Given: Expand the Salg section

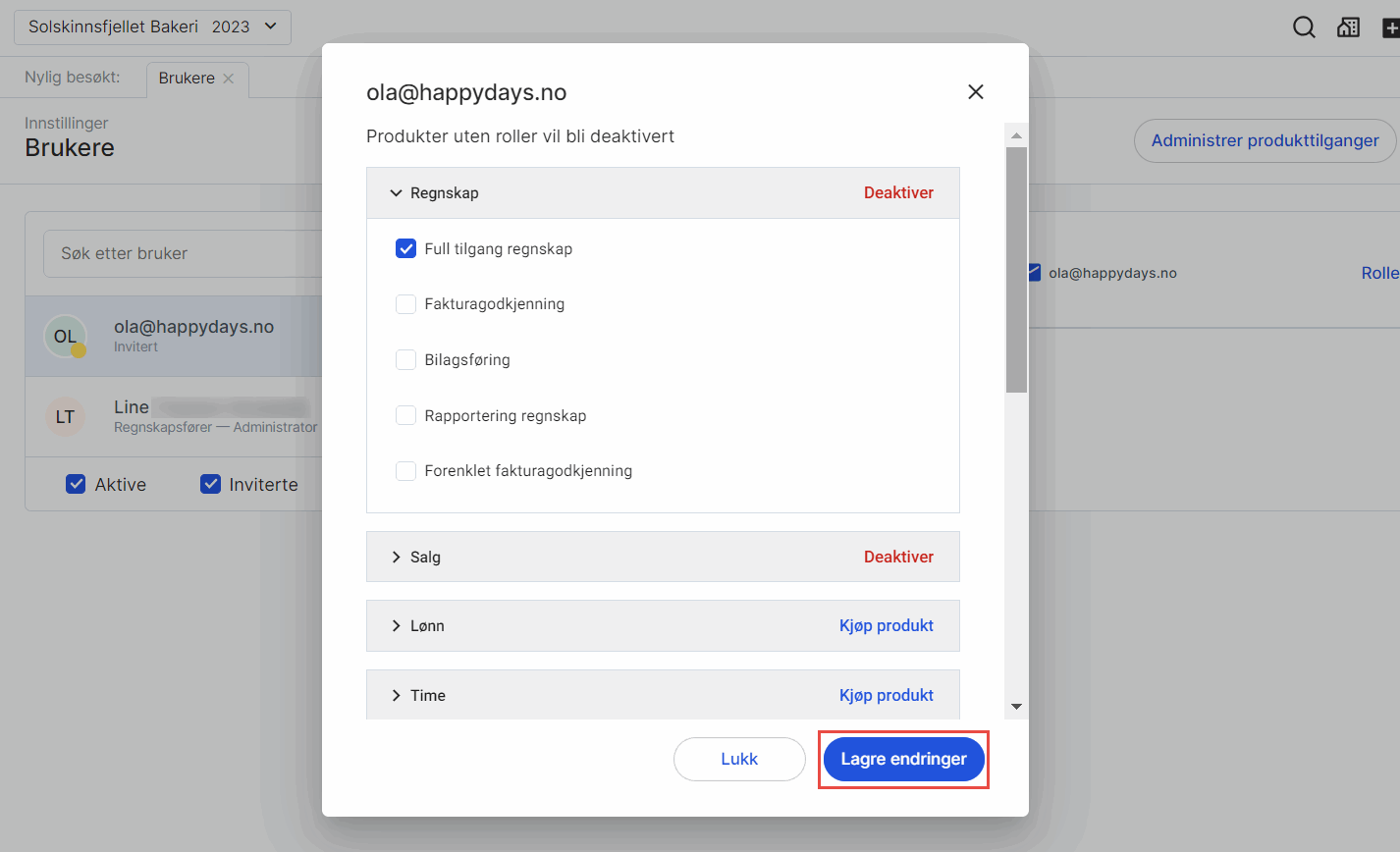Looking at the screenshot, I should point(397,558).
